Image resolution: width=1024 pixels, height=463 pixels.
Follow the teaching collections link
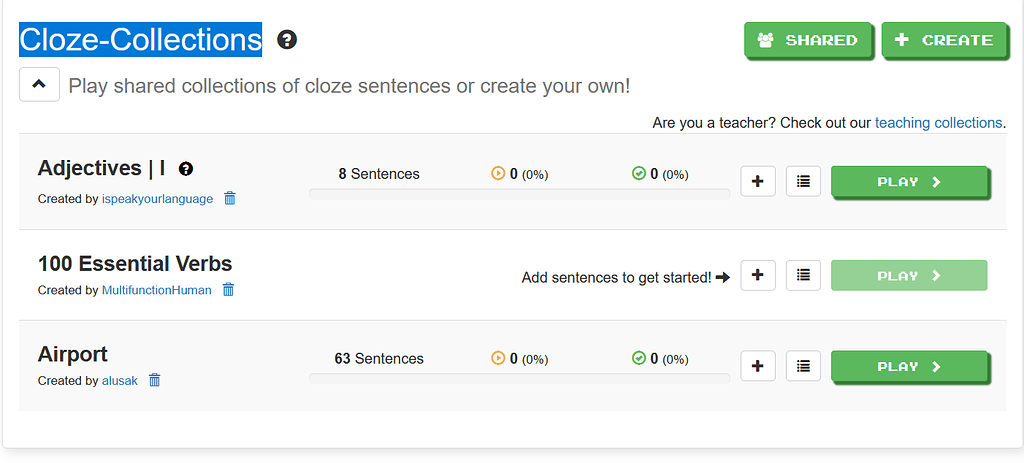coord(938,123)
